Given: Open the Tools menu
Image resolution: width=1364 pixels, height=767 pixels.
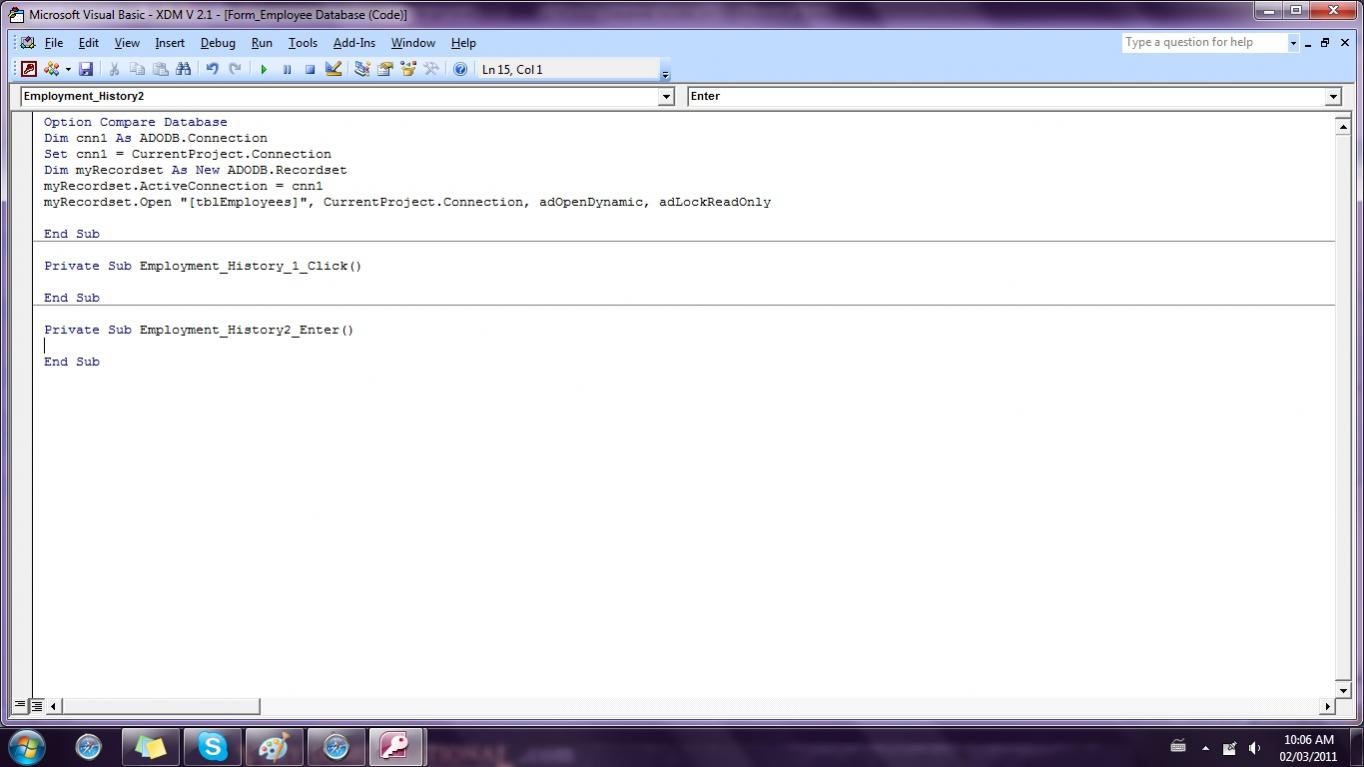Looking at the screenshot, I should tap(303, 43).
